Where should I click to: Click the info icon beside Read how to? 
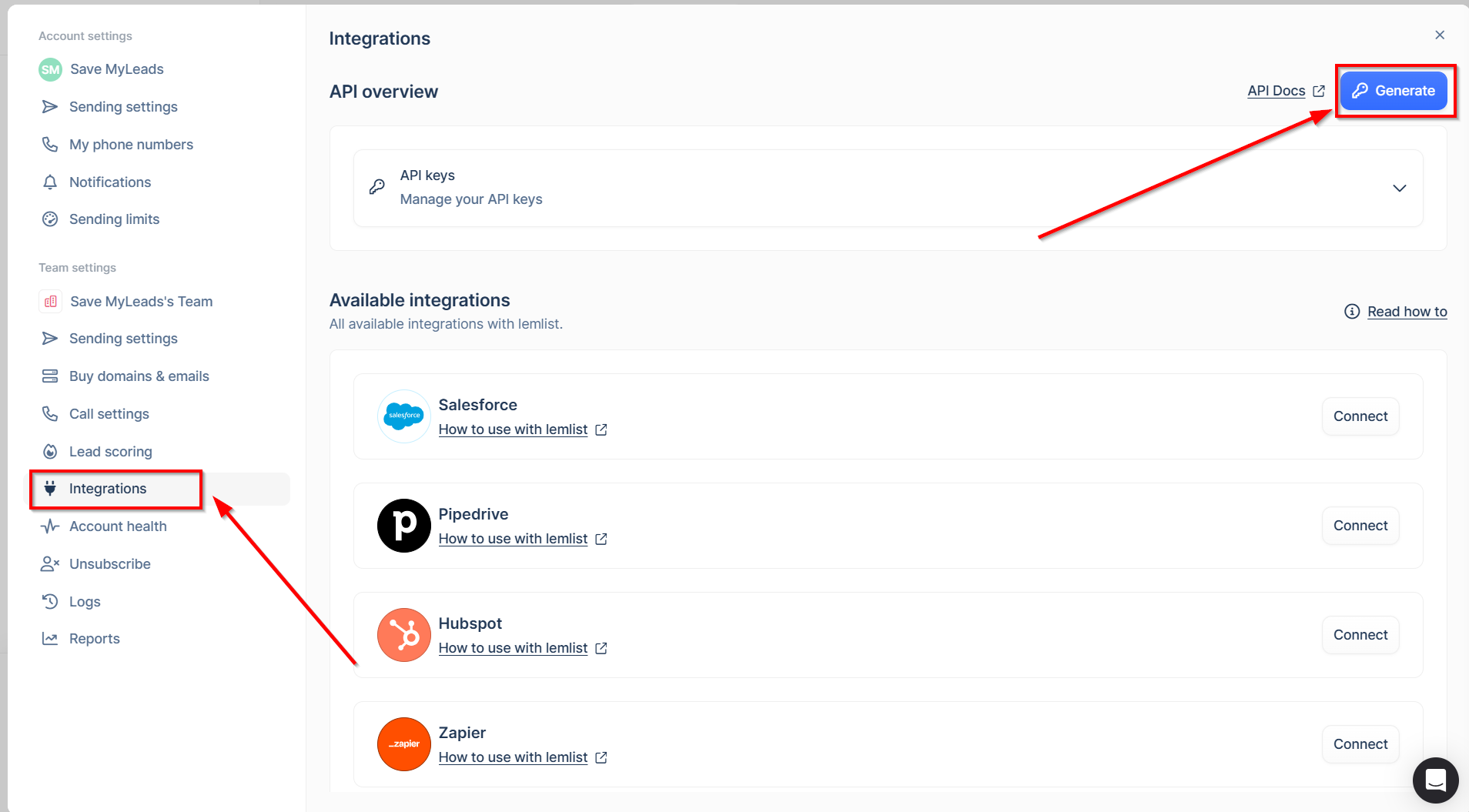tap(1351, 312)
